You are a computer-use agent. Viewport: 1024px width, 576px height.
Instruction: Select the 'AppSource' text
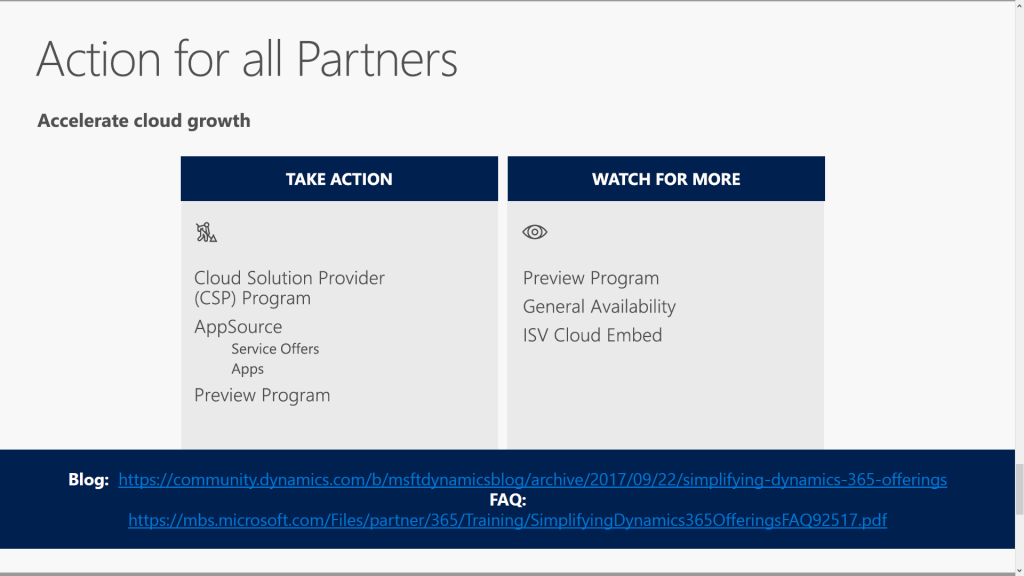[238, 327]
